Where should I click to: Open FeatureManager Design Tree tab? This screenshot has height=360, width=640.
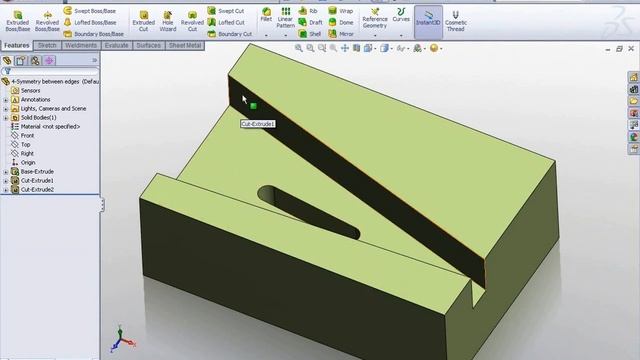tap(7, 61)
